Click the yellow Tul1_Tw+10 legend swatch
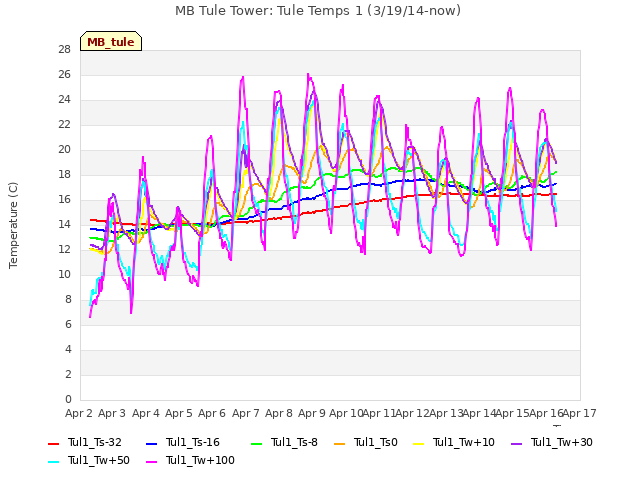Viewport: 640px width, 480px height. click(419, 443)
